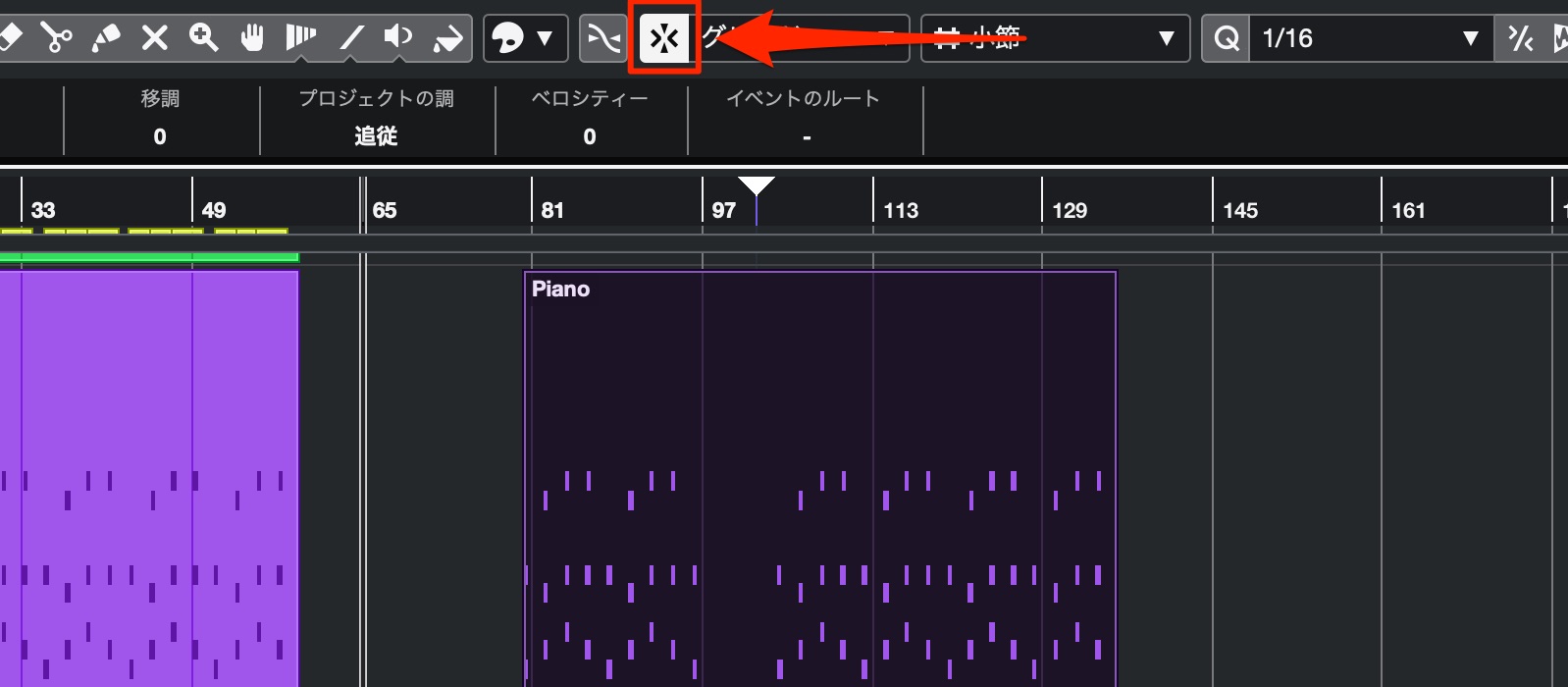
Task: Toggle the highlighted Snap on/off button
Action: pyautogui.click(x=664, y=38)
